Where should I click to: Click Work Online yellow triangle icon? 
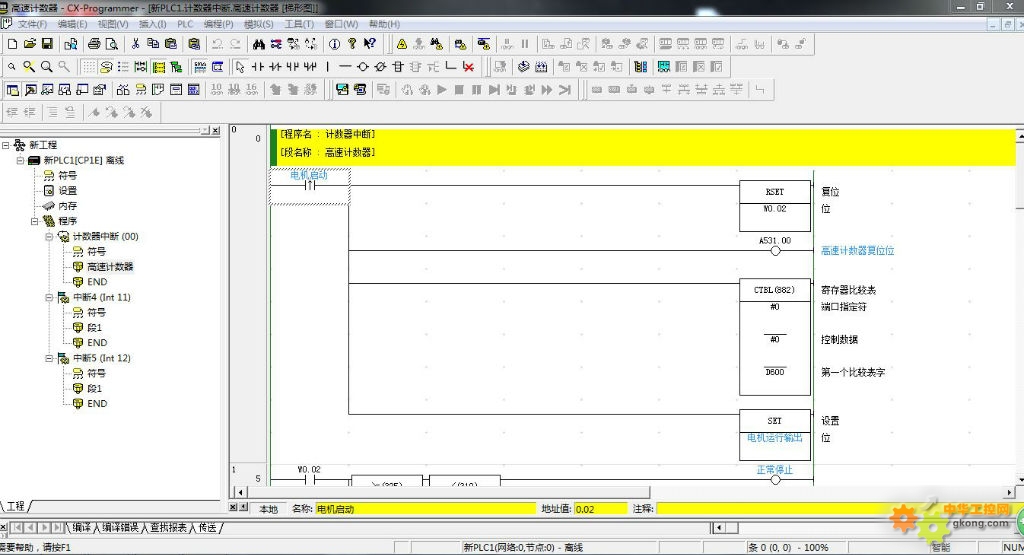point(402,44)
